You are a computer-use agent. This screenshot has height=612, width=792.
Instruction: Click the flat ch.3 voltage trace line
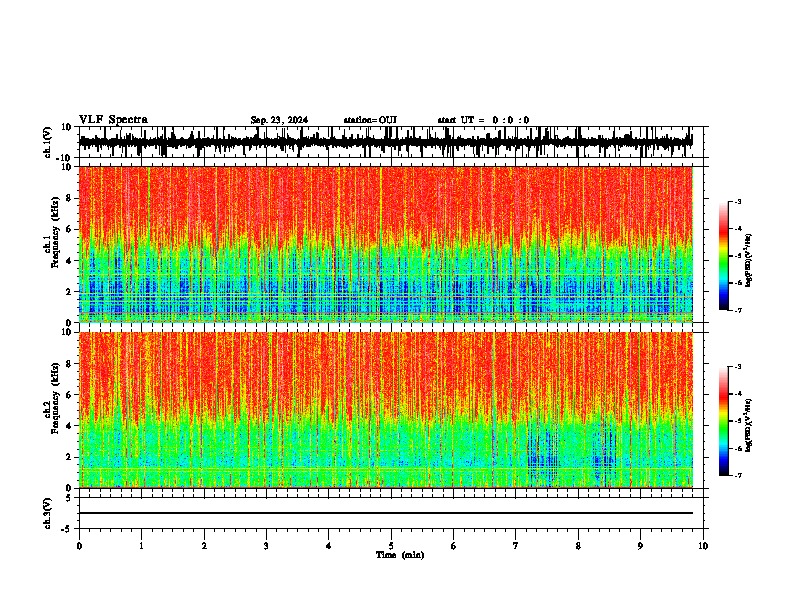click(x=385, y=513)
